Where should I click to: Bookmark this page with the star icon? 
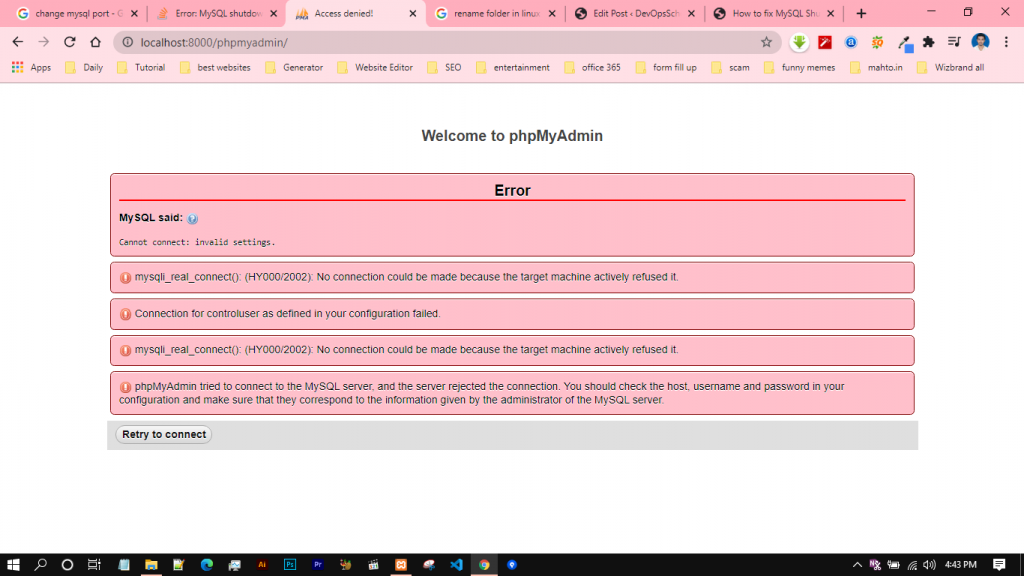[766, 42]
